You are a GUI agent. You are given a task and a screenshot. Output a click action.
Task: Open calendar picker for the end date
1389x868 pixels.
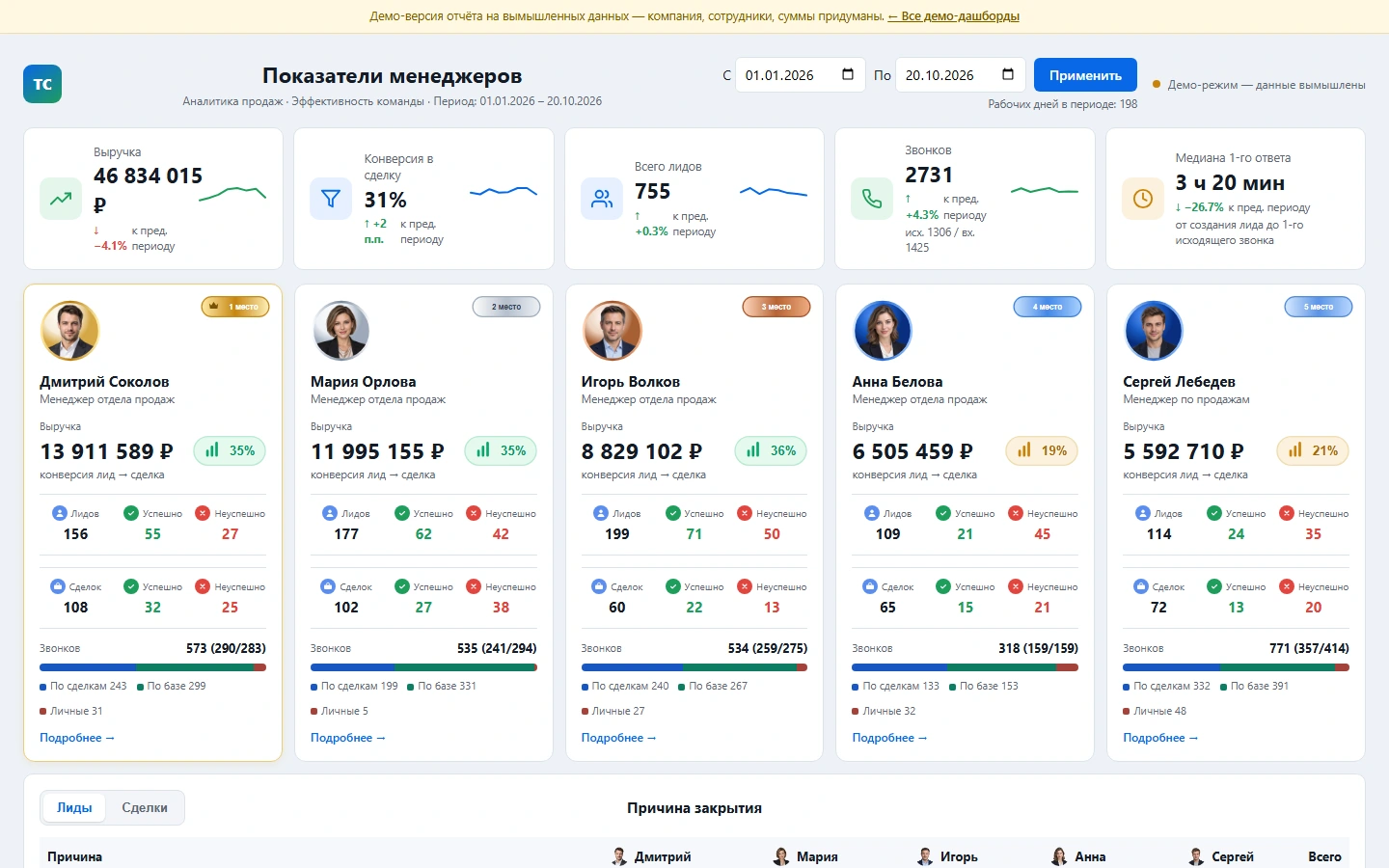tap(1008, 74)
